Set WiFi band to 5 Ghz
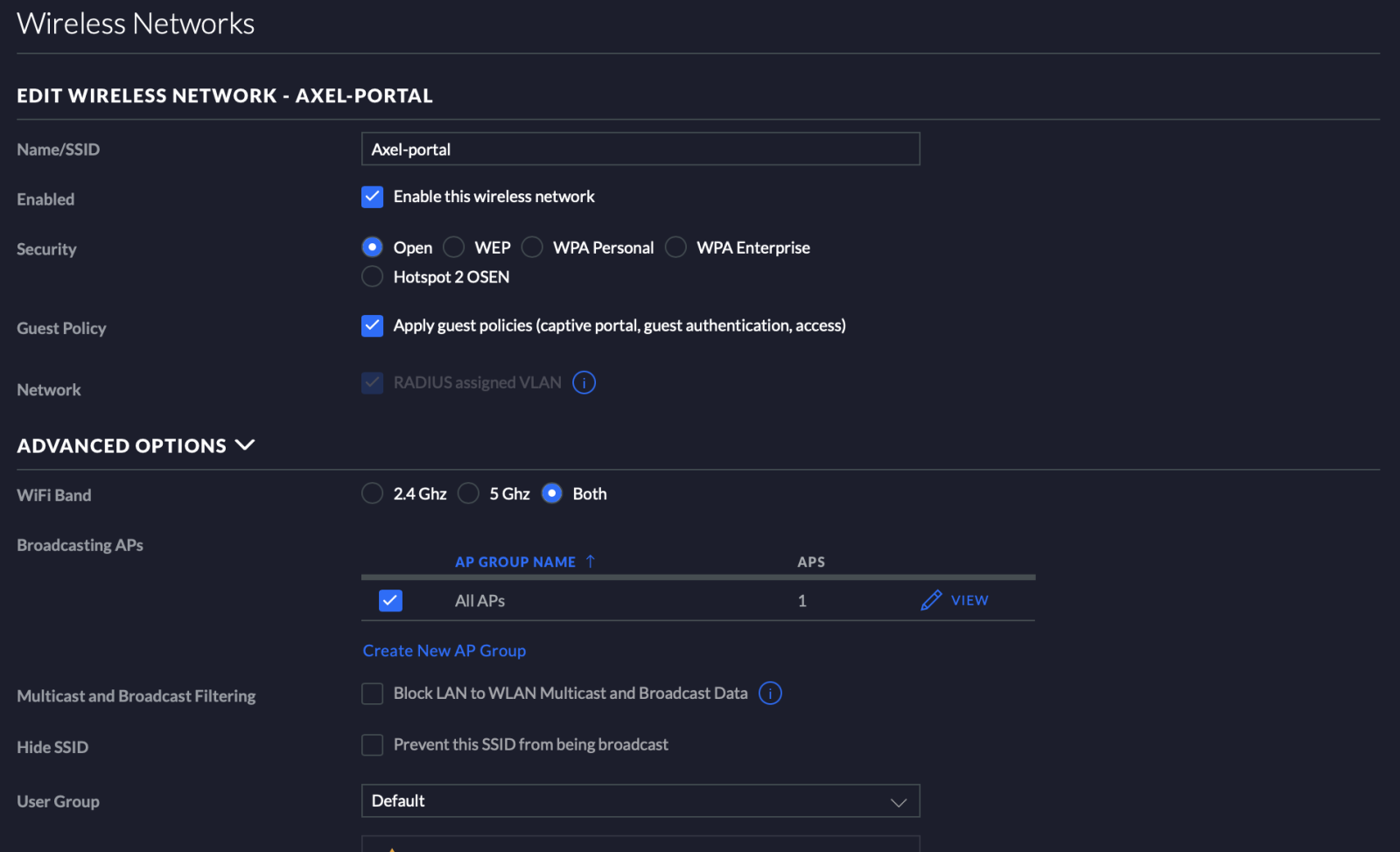The height and width of the screenshot is (852, 1400). 469,494
